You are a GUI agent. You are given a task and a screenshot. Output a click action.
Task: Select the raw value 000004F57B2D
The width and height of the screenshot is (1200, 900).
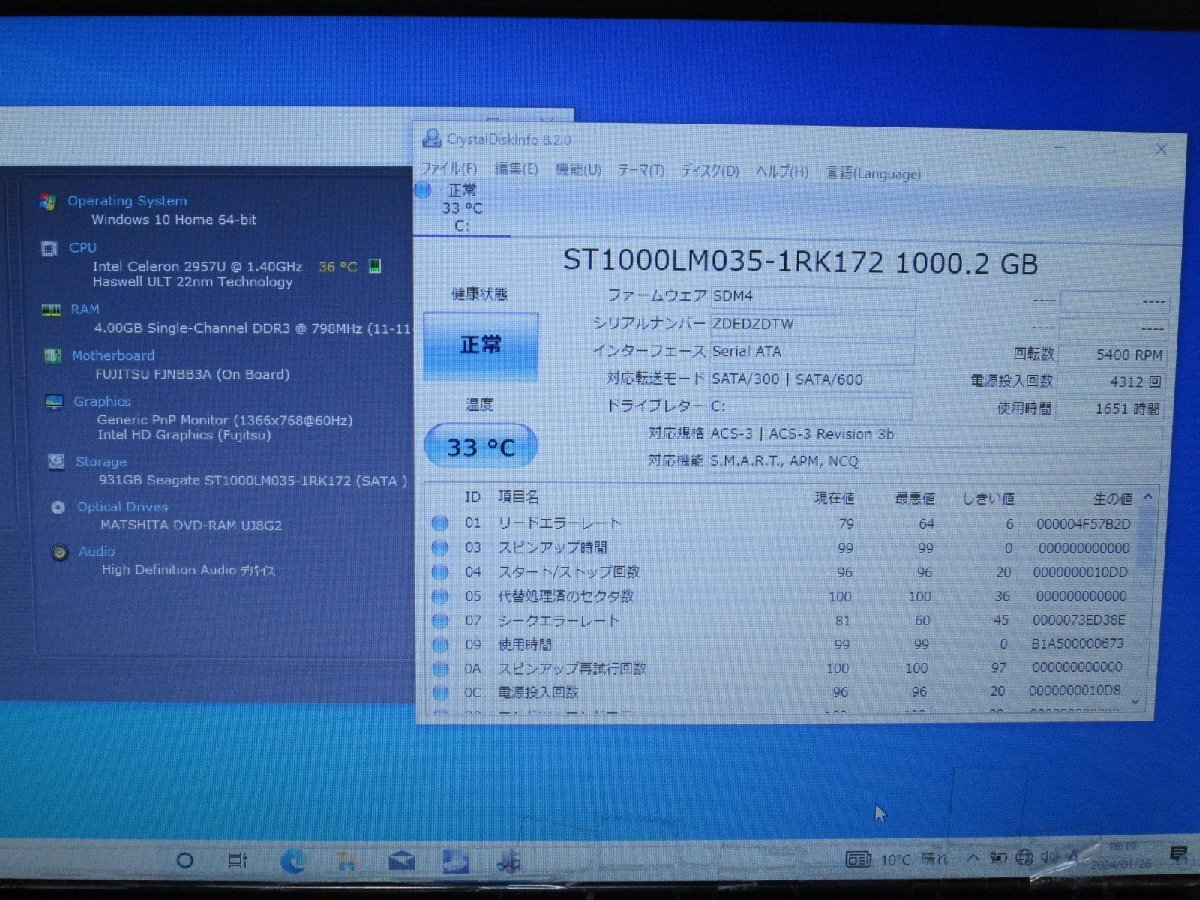coord(1083,524)
